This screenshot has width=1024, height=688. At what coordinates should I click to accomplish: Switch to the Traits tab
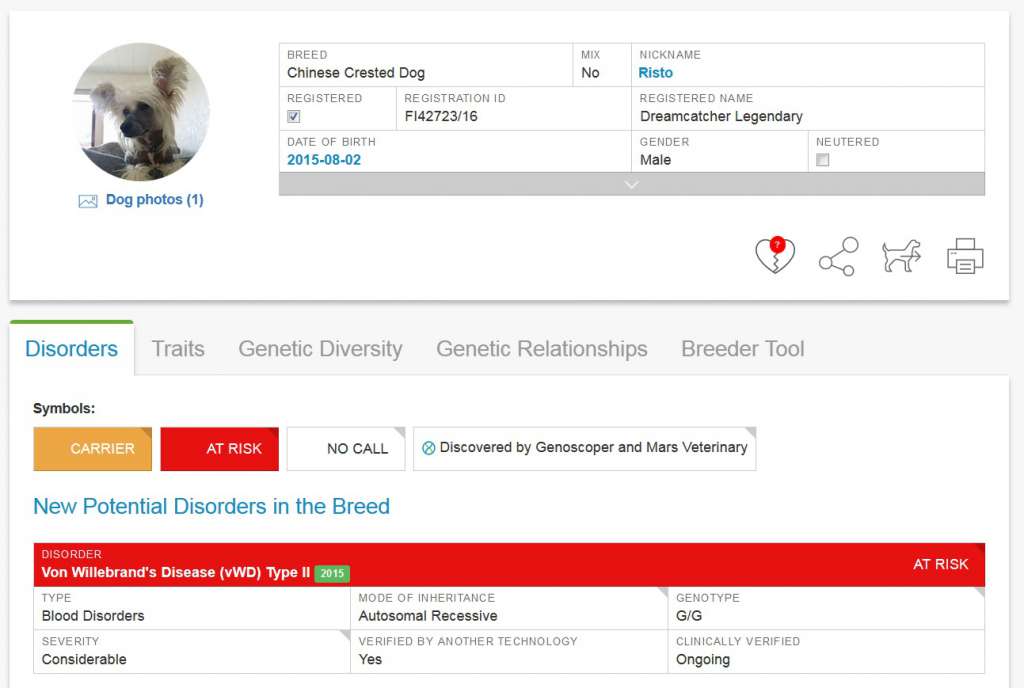point(178,349)
